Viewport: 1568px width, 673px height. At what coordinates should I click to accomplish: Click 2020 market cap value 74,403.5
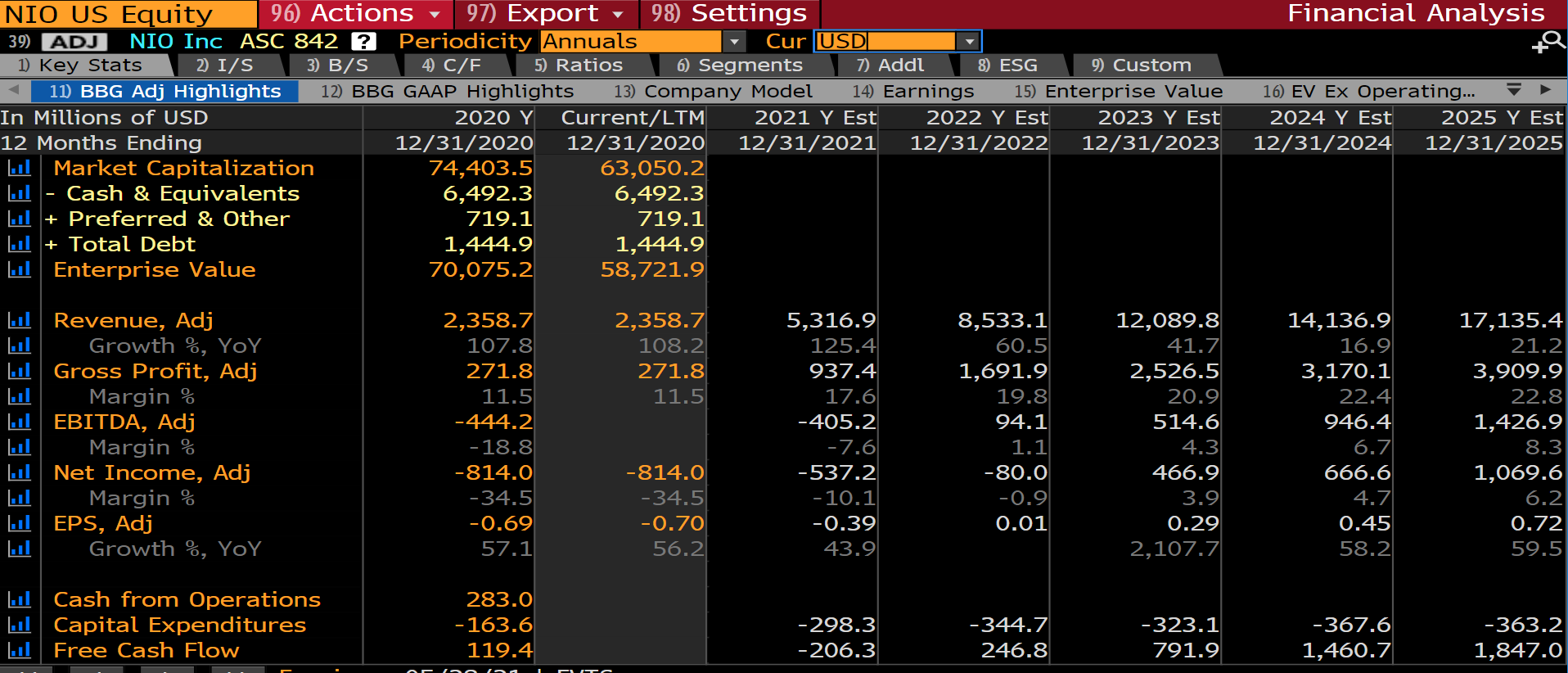click(x=481, y=168)
